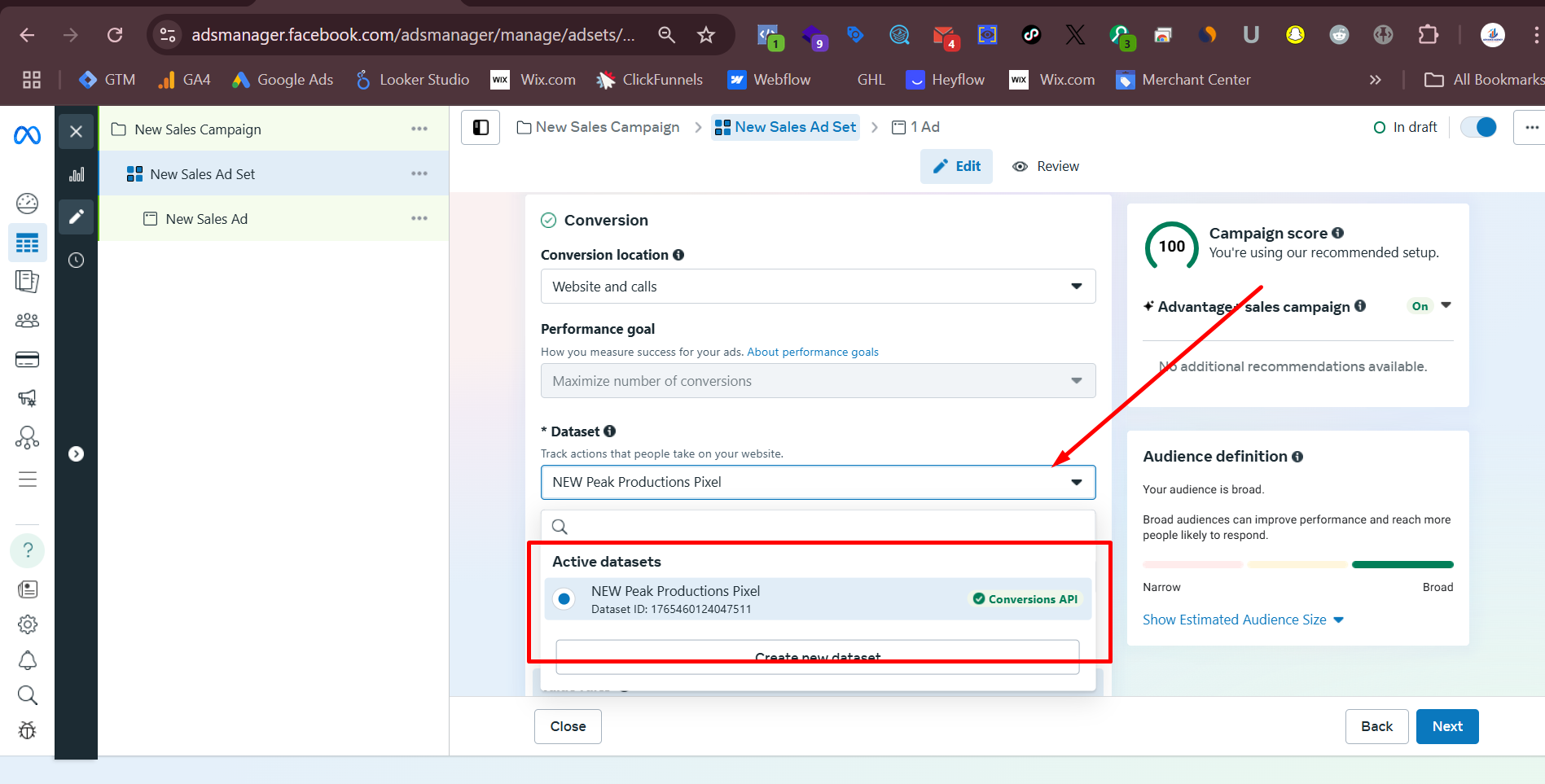Click the Help question mark icon
Viewport: 1545px width, 784px height.
point(27,550)
